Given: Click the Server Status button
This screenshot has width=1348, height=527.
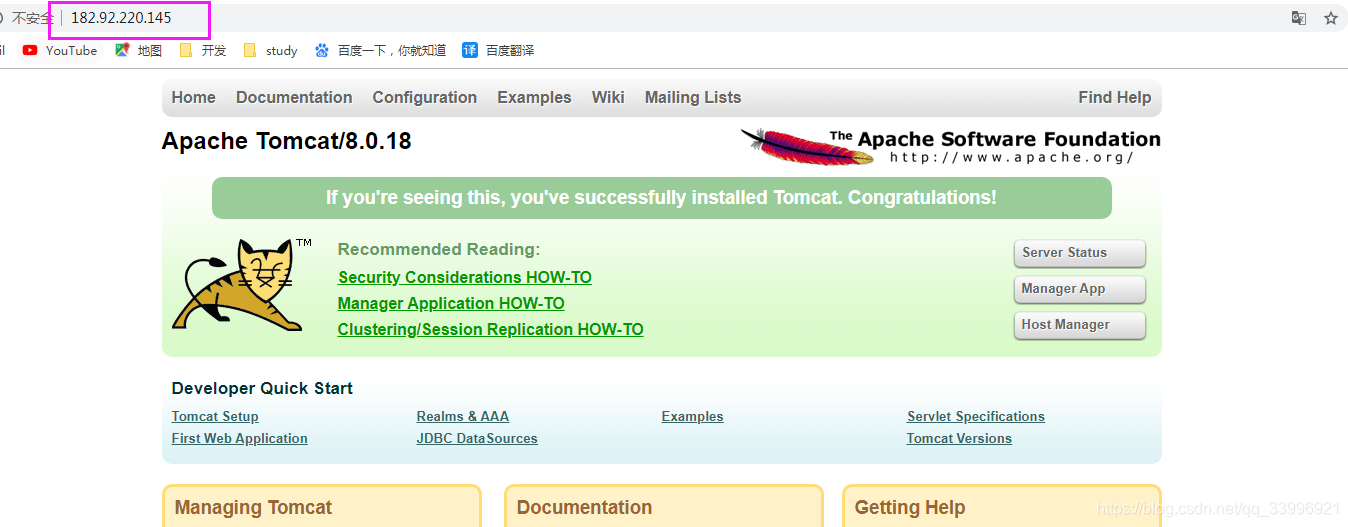Looking at the screenshot, I should [1080, 253].
